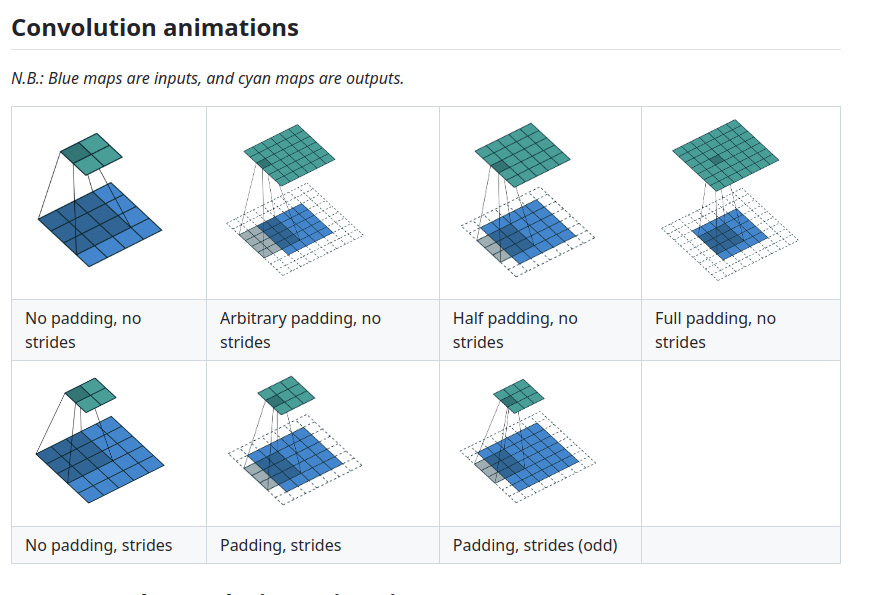The width and height of the screenshot is (870, 595).
Task: Click the blue input map in Full padding animation
Action: (x=731, y=235)
